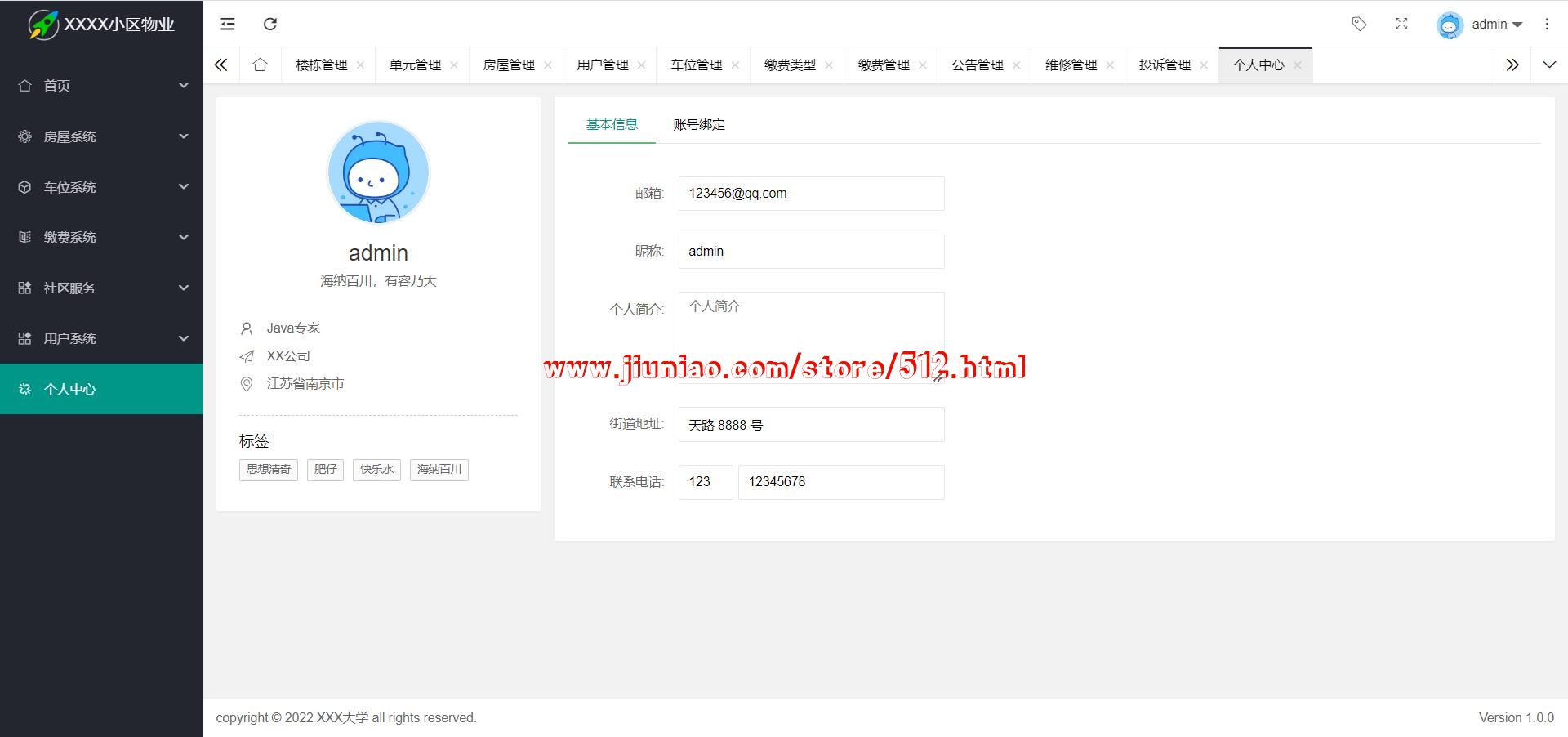Screen dimensions: 1568x737
Task: Close the 单元管理 tab
Action: [x=454, y=65]
